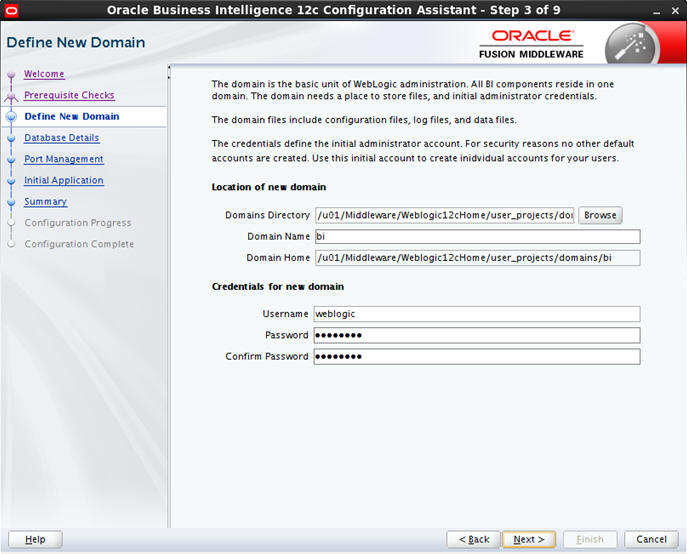Focus the Password field
The width and height of the screenshot is (687, 554).
point(477,335)
